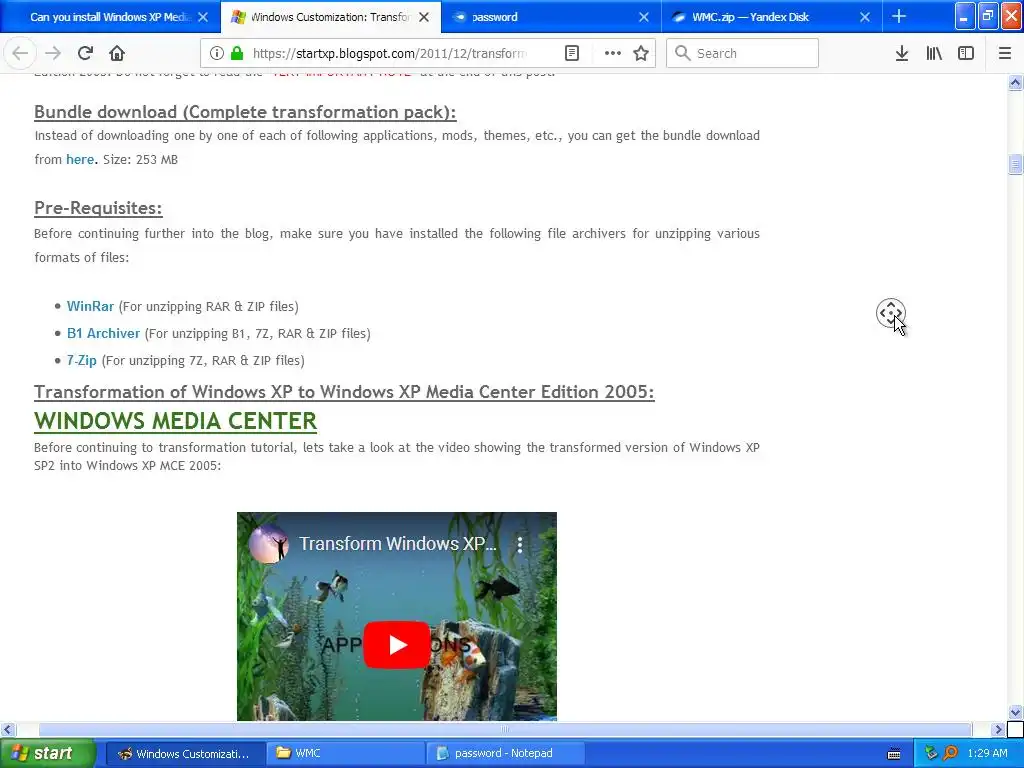The image size is (1024, 768).
Task: Go back to the previous page
Action: pyautogui.click(x=20, y=53)
